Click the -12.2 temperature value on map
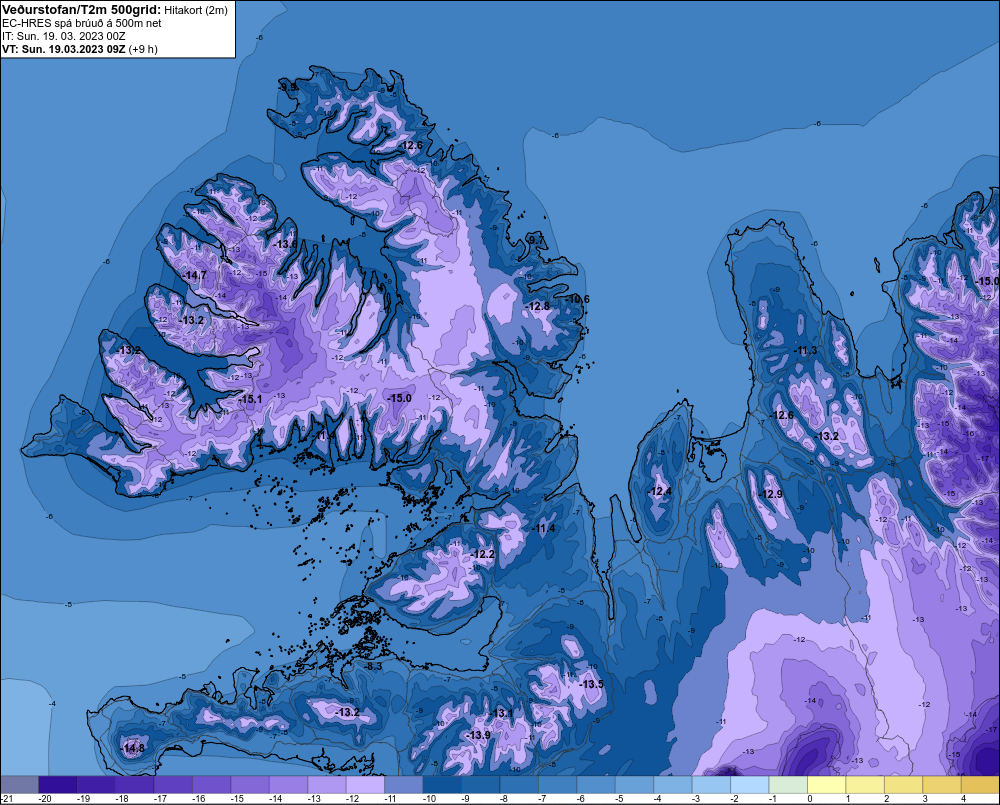The image size is (1000, 805). 483,554
